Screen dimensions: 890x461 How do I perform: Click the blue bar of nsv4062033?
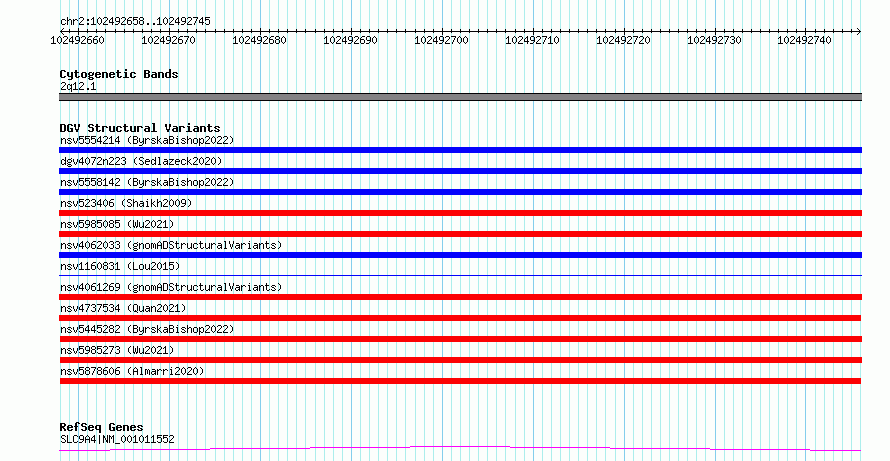click(x=460, y=255)
